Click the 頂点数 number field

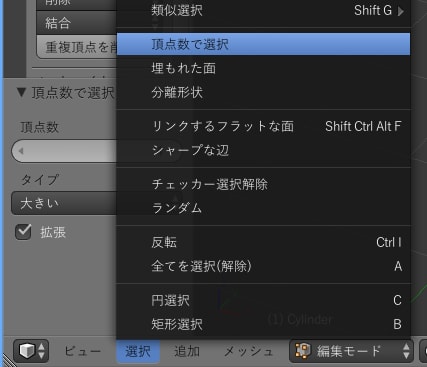pyautogui.click(x=64, y=151)
